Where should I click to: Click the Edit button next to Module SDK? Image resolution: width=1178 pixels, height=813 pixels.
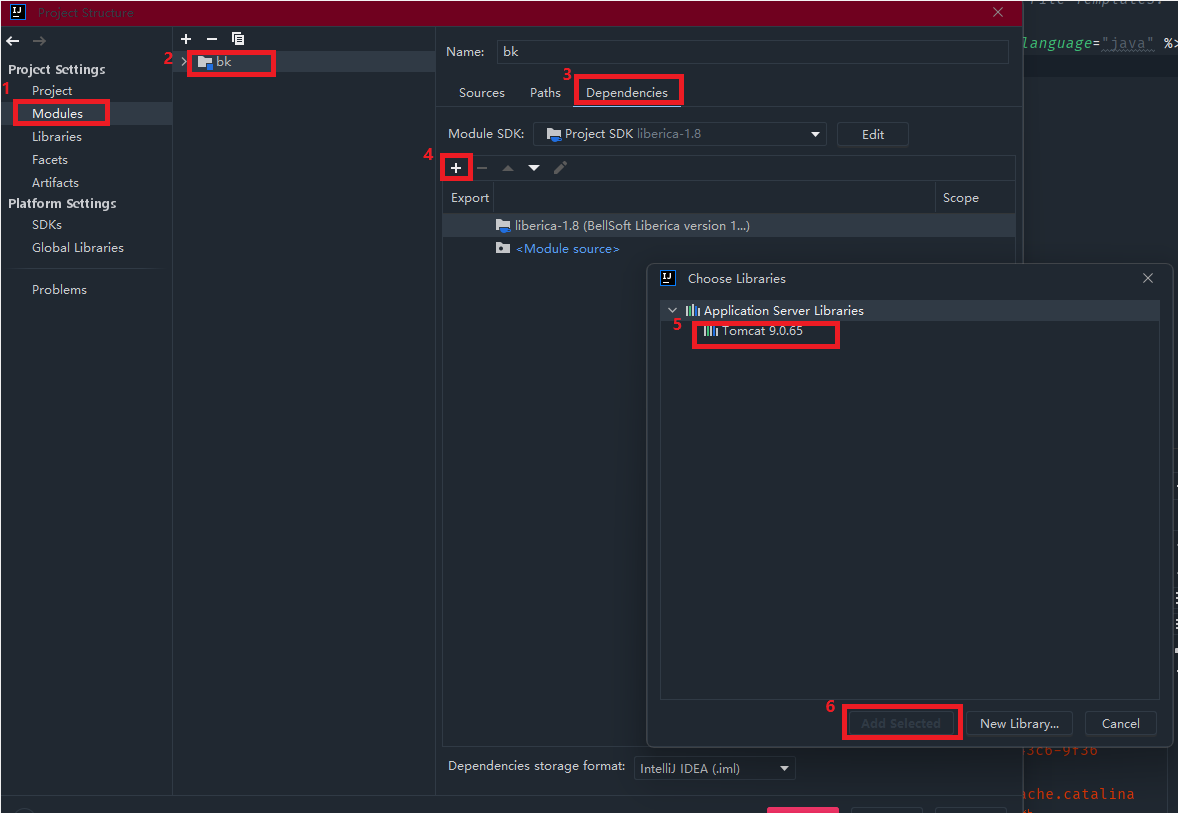click(x=873, y=134)
